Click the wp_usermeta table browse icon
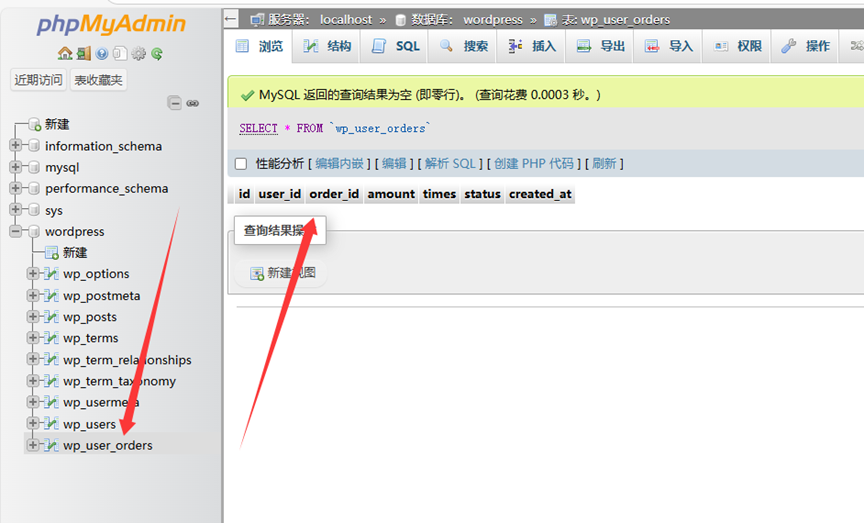Image resolution: width=864 pixels, height=523 pixels. point(51,402)
